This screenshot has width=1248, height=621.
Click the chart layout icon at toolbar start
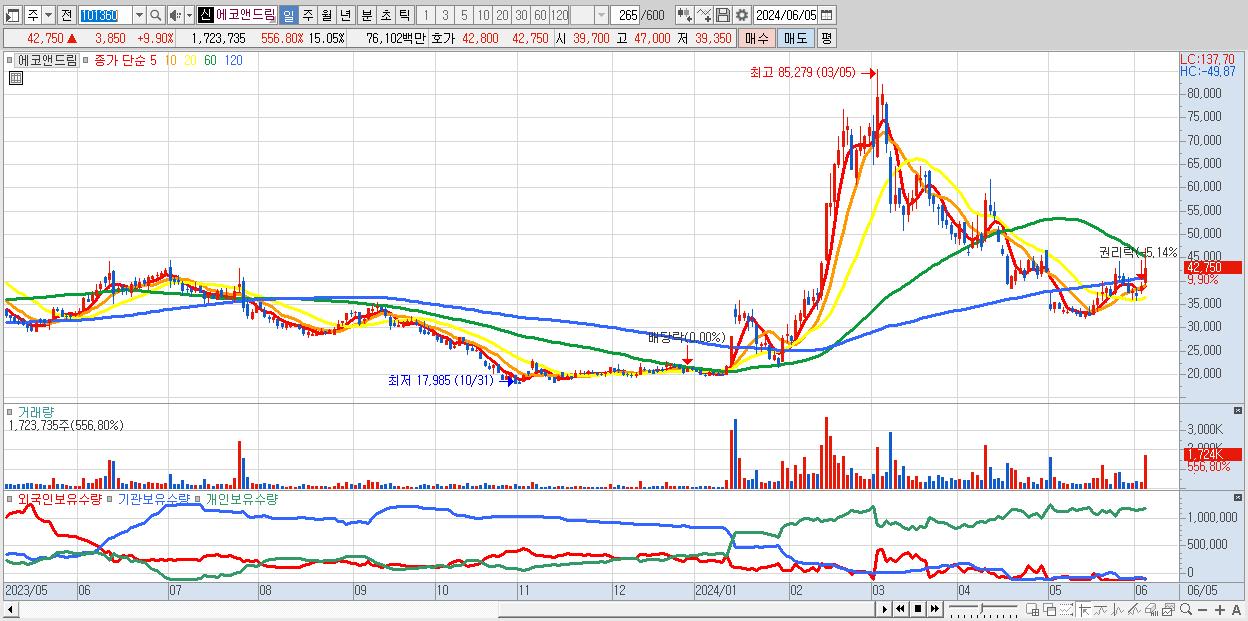tap(12, 15)
